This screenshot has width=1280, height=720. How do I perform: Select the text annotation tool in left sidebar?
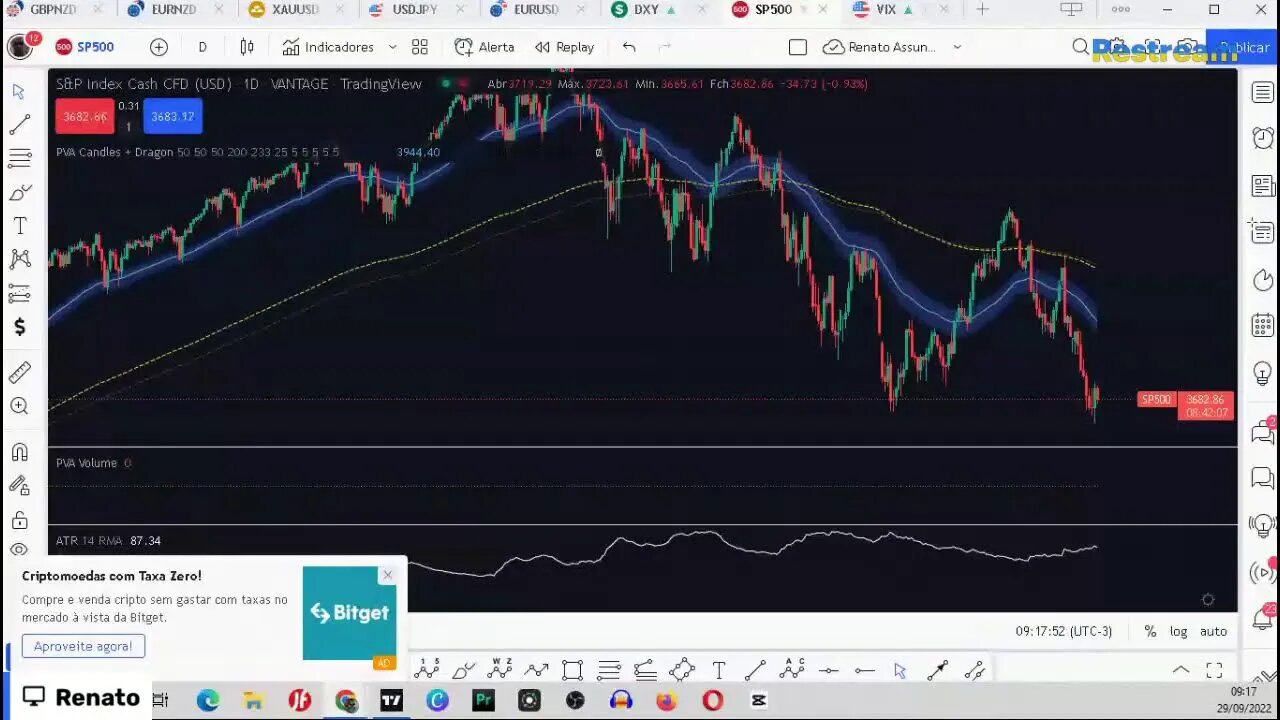[19, 226]
